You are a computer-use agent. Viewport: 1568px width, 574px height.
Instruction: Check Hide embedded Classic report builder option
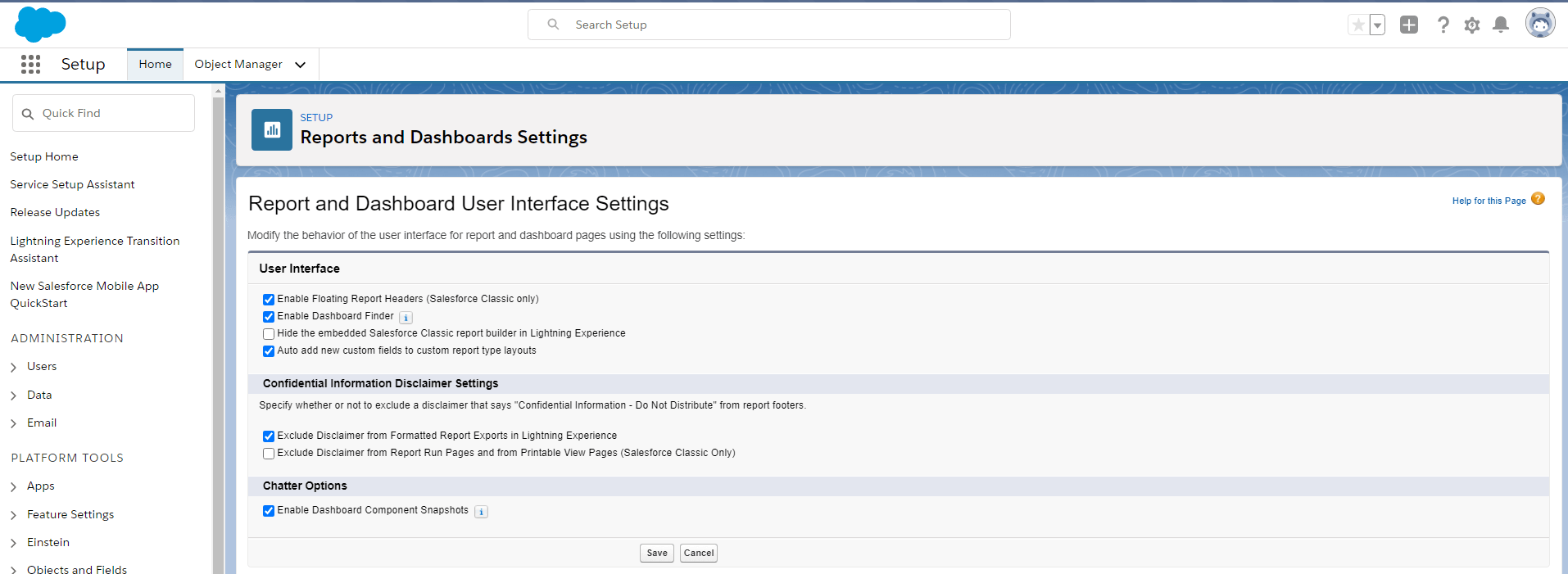269,334
